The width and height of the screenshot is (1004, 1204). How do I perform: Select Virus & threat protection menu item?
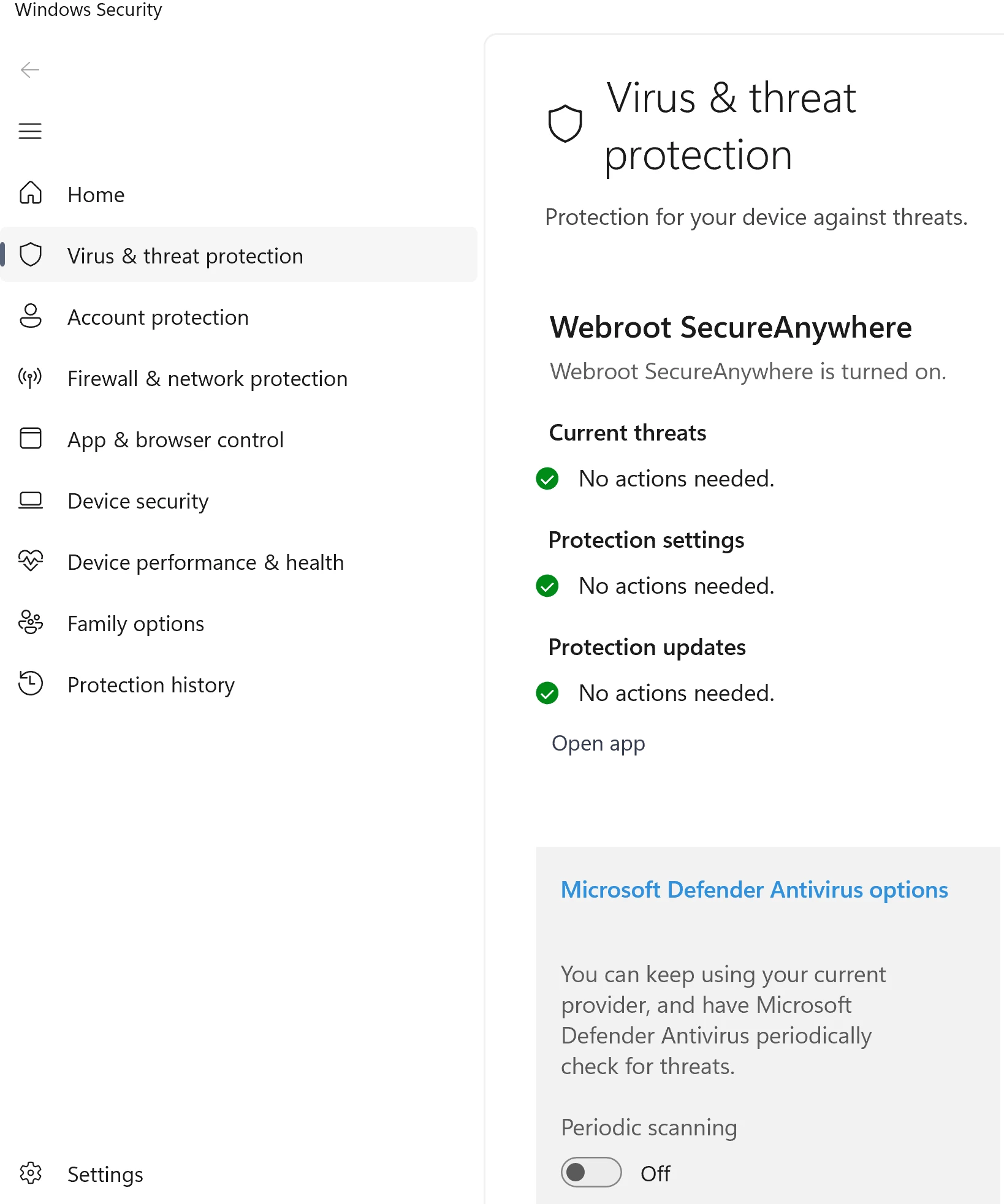point(185,256)
